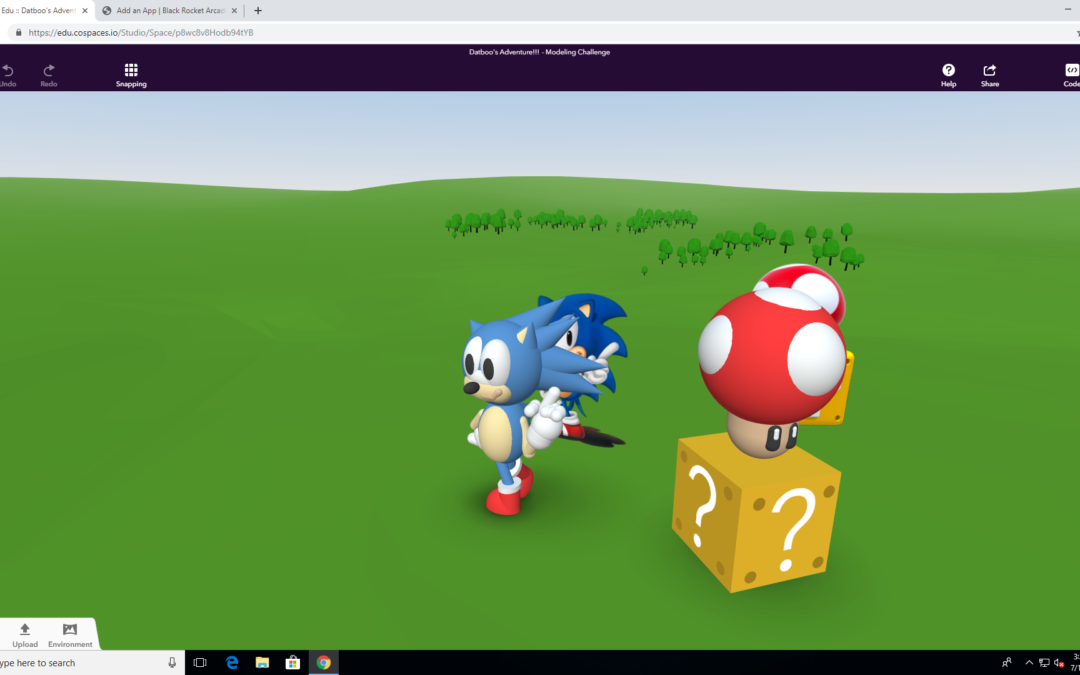Click the Undo button in the toolbar
1080x675 pixels.
click(x=8, y=75)
